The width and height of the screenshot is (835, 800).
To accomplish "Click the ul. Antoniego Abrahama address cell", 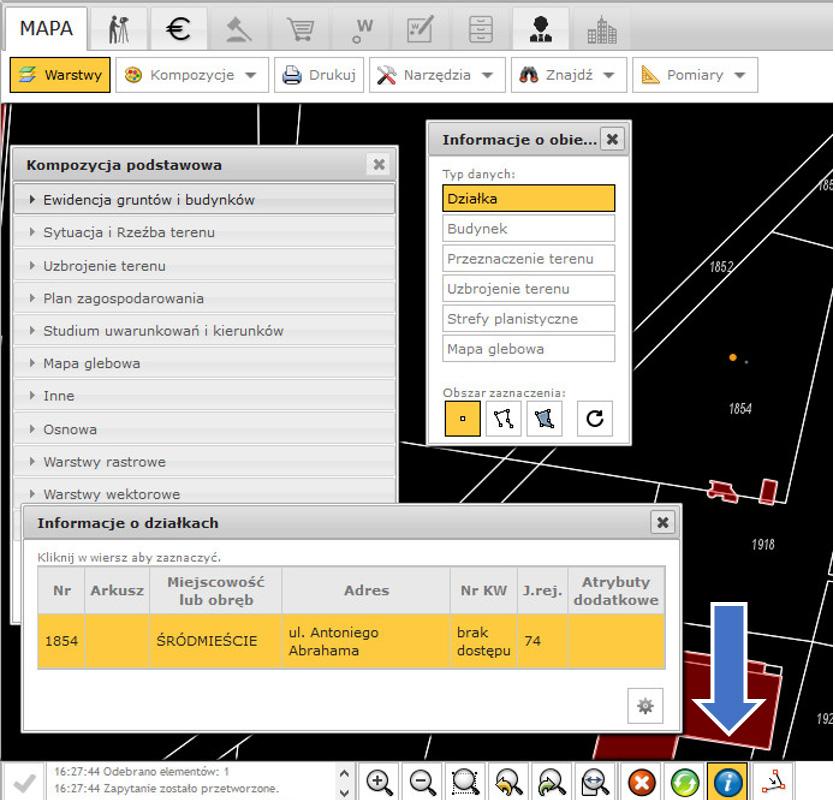I will tap(366, 641).
